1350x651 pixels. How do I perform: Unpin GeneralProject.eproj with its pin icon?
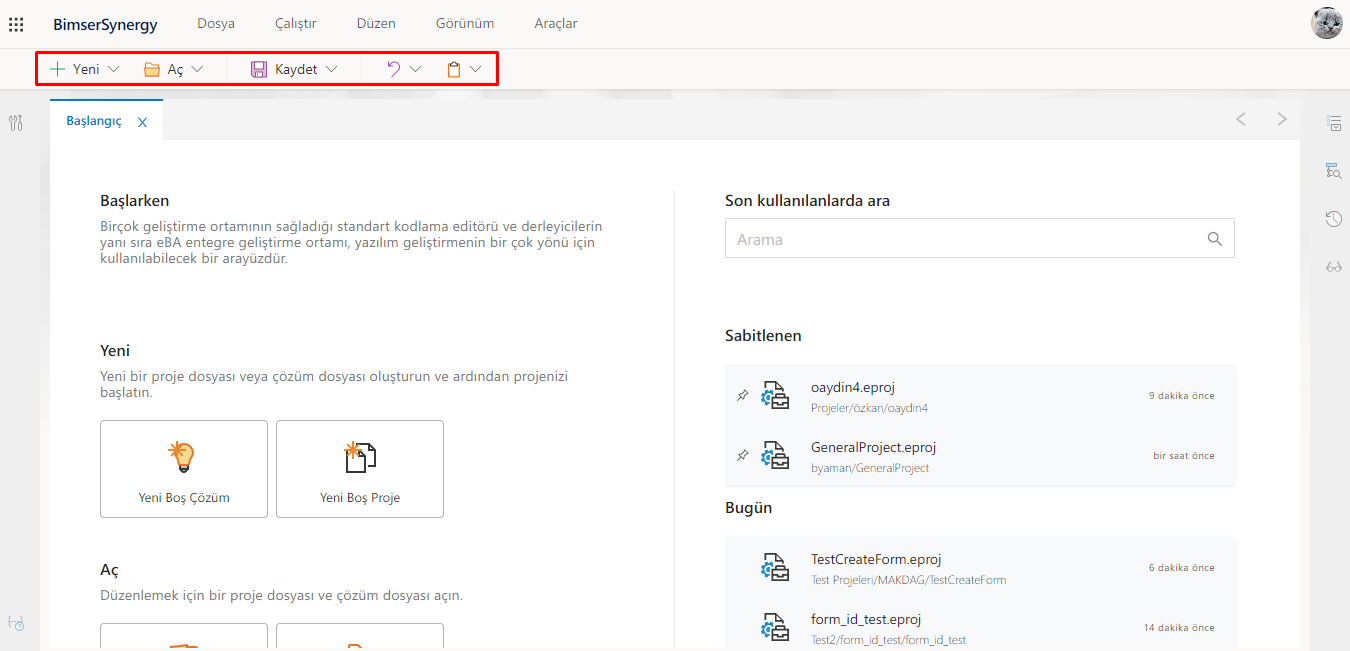(742, 456)
